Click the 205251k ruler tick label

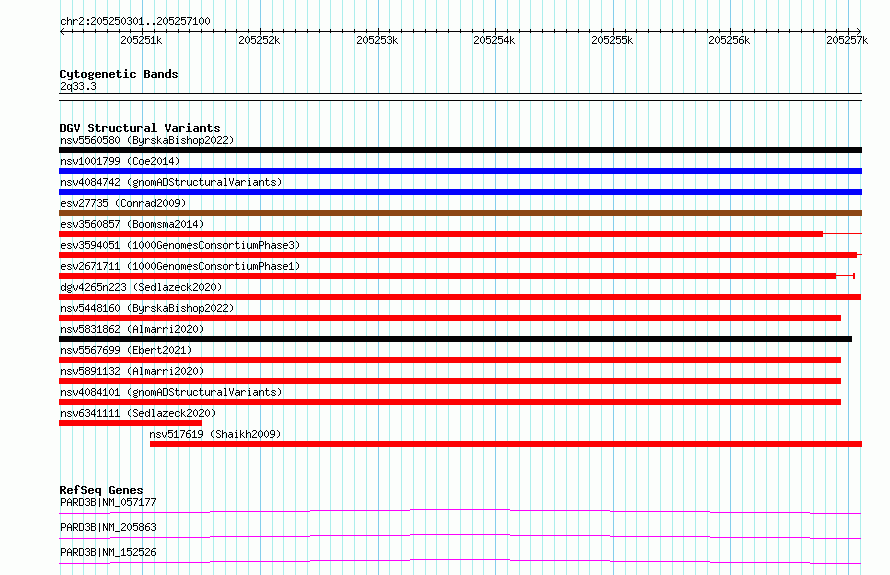[141, 40]
